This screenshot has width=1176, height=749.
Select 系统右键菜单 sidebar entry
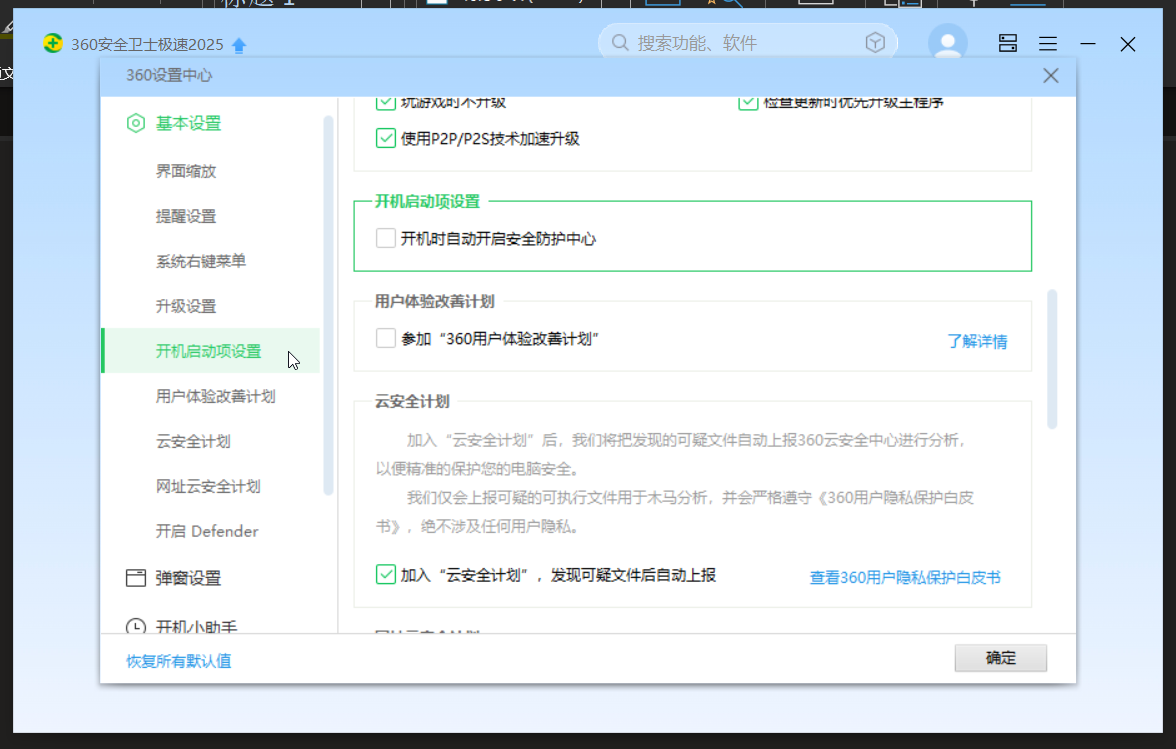pyautogui.click(x=200, y=261)
